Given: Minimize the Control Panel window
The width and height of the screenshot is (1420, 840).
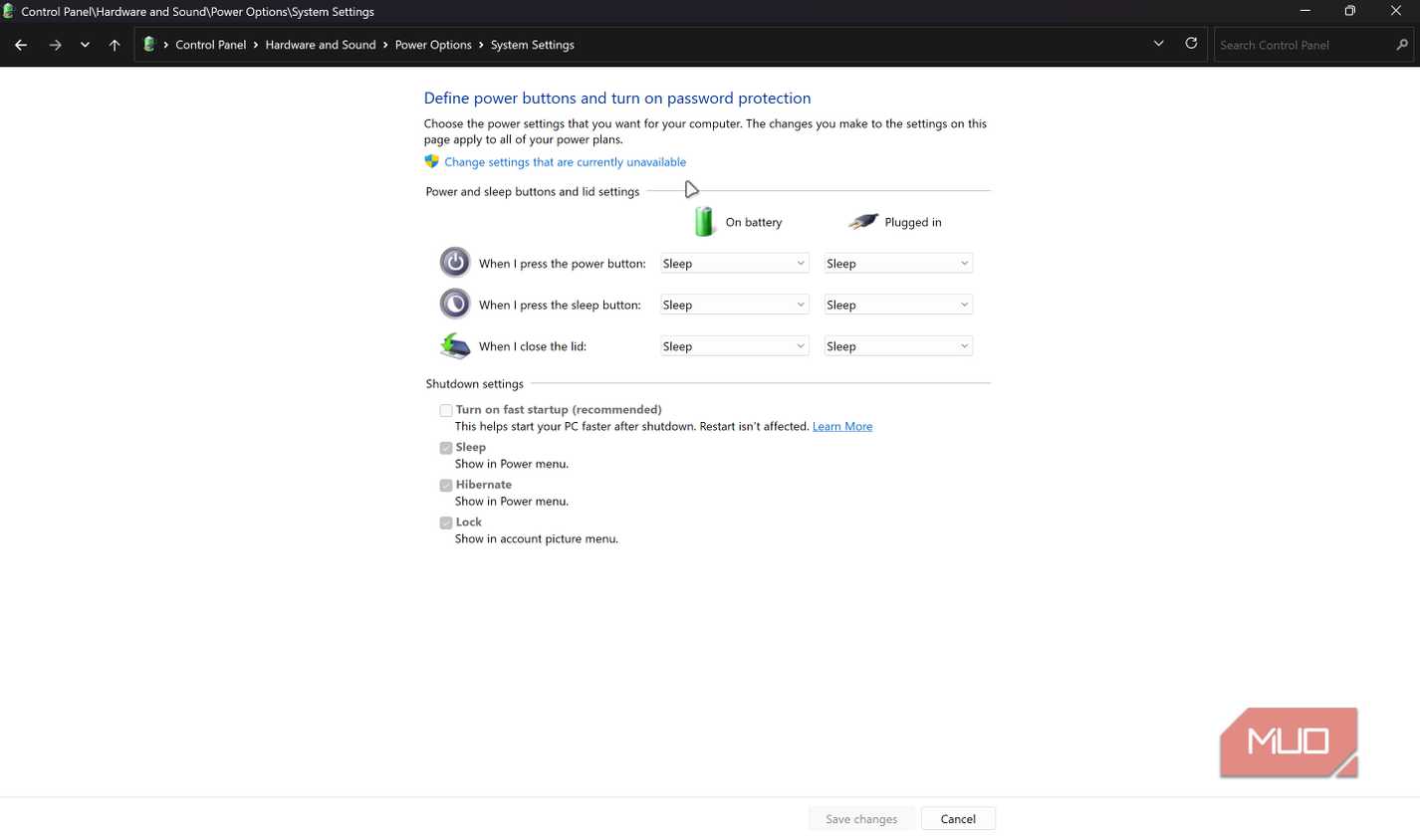Looking at the screenshot, I should (1304, 11).
